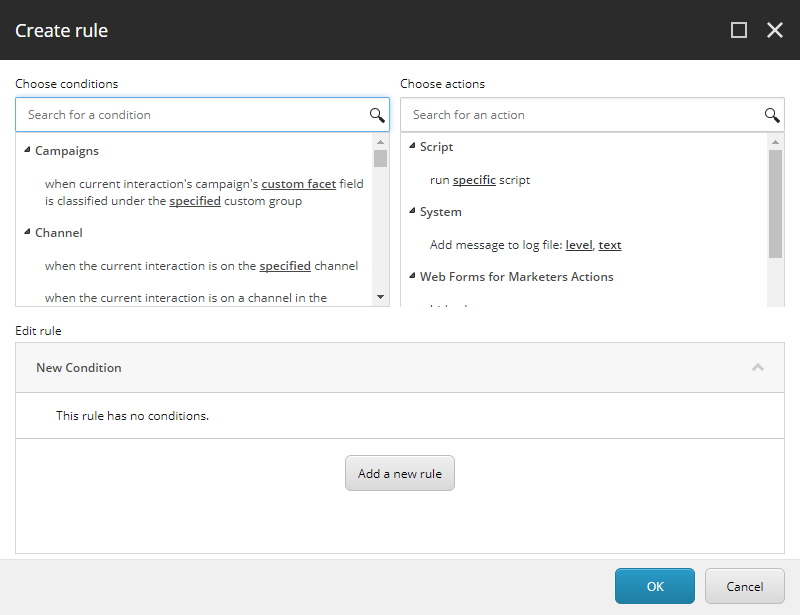Click specified link in channel condition

[x=285, y=266]
